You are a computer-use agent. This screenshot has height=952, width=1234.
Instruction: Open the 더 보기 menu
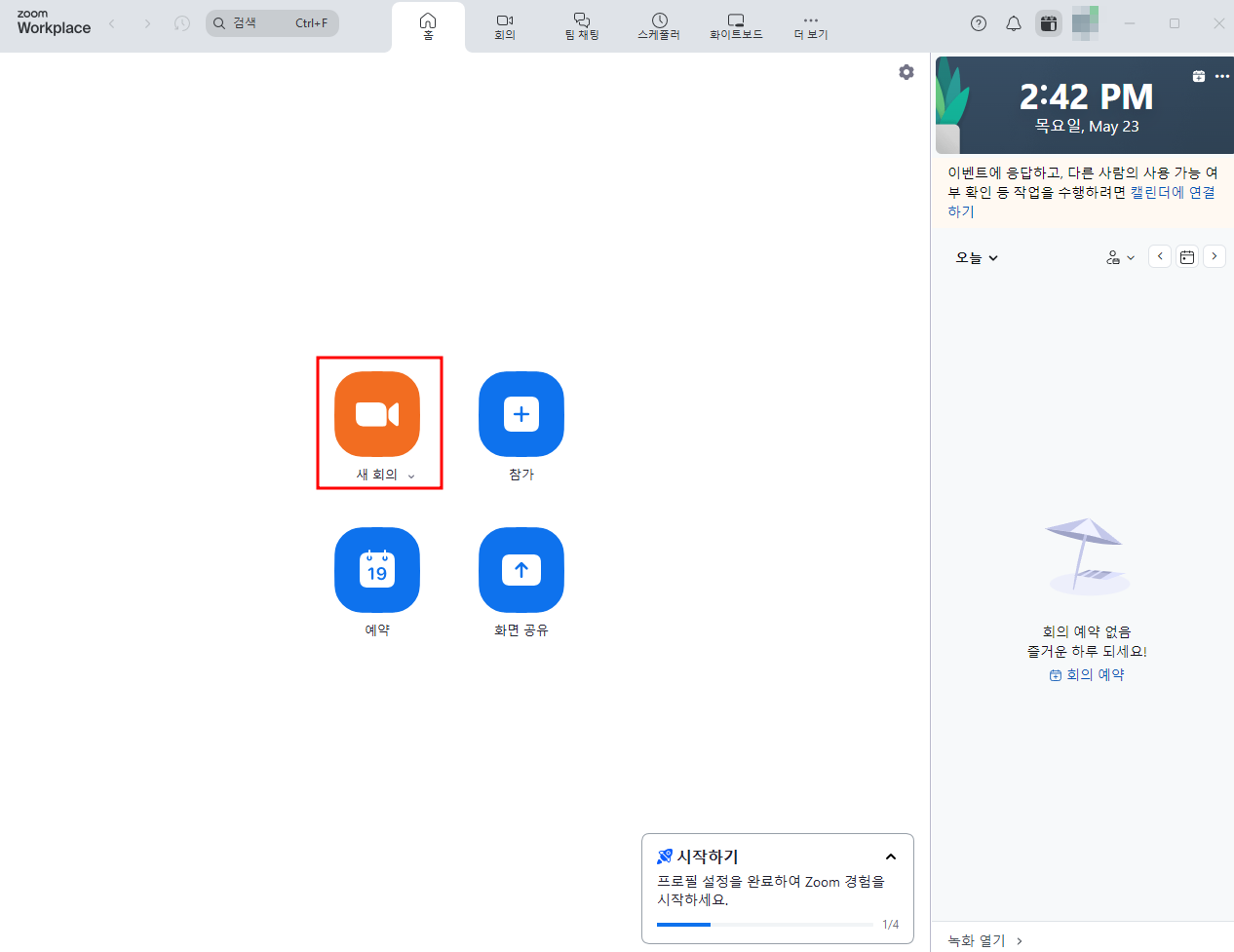[810, 25]
